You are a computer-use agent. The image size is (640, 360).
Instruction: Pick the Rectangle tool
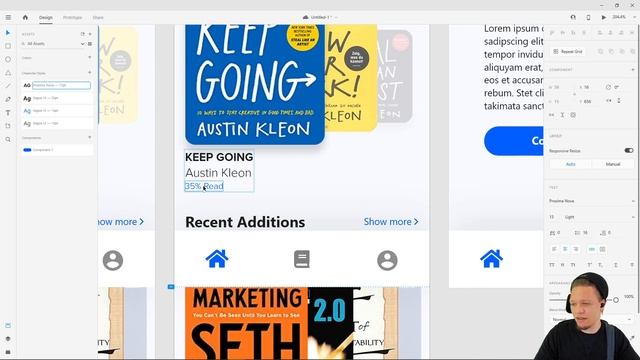(x=8, y=46)
